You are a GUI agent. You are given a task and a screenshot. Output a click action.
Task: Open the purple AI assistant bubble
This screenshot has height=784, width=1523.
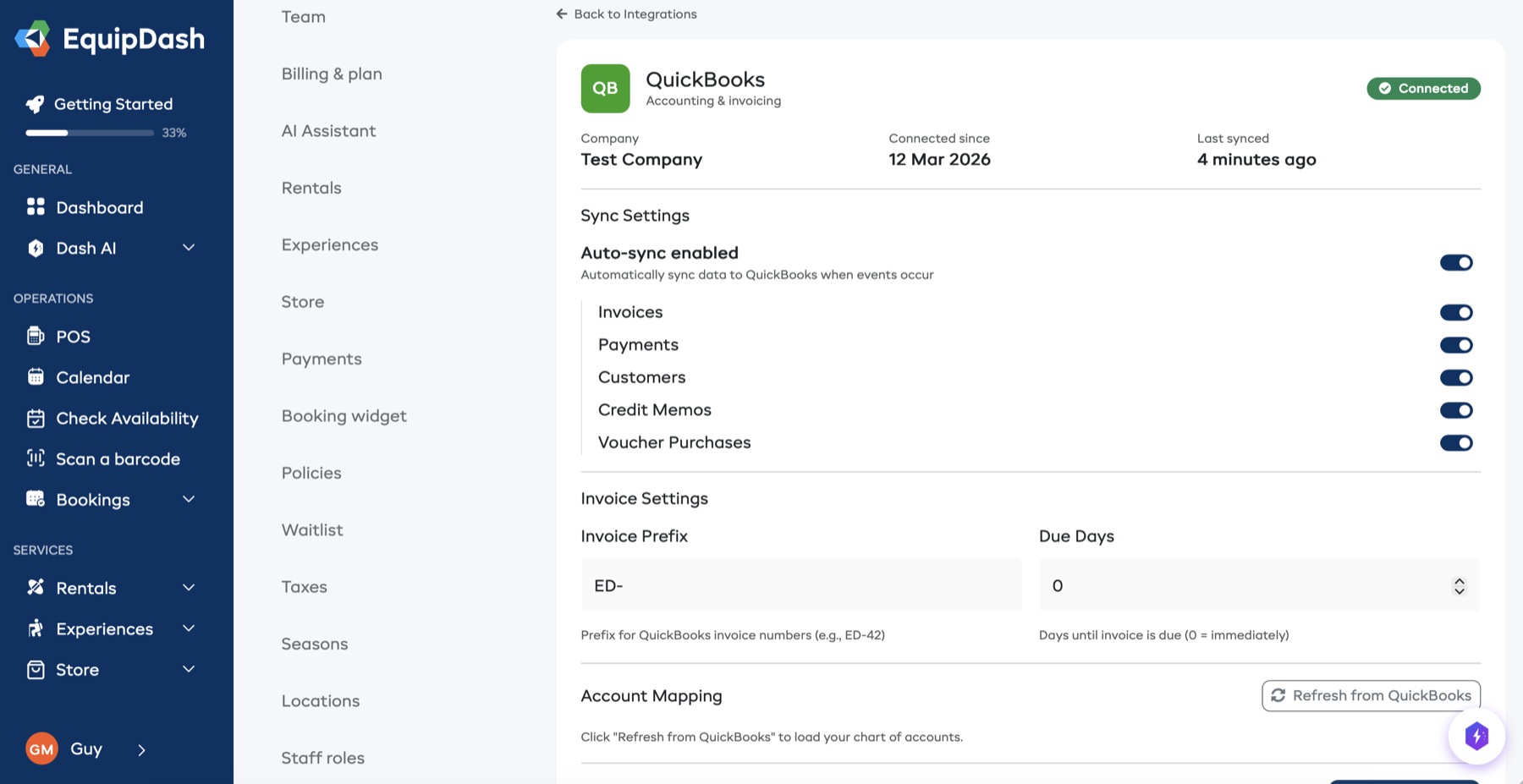[1476, 736]
